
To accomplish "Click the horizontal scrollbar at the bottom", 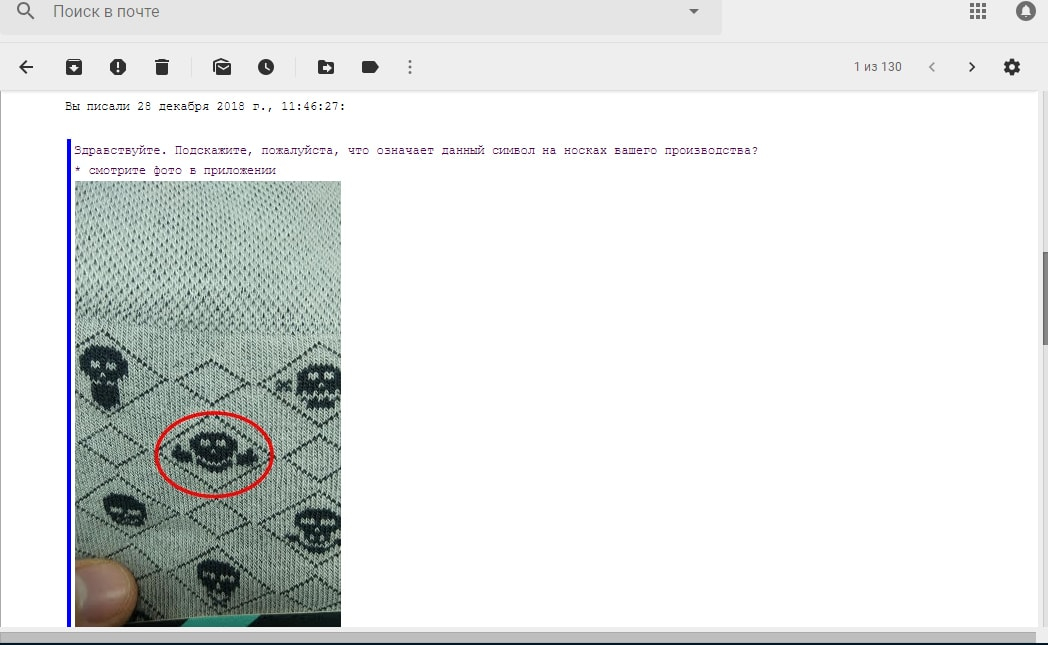I will click(518, 638).
